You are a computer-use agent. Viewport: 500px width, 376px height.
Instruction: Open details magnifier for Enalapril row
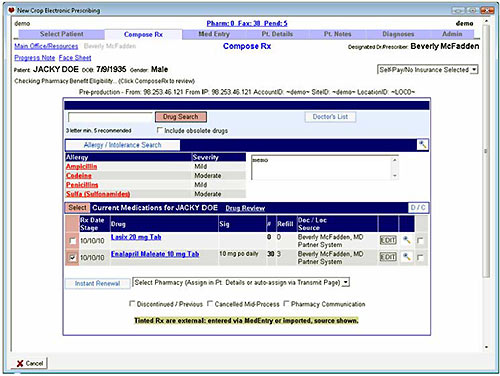tap(406, 257)
